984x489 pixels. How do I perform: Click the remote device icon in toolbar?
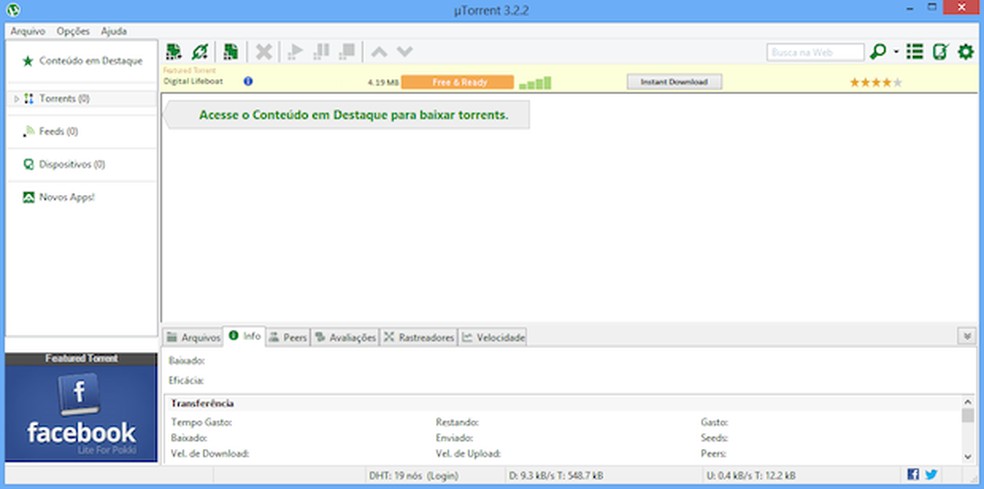pyautogui.click(x=940, y=52)
